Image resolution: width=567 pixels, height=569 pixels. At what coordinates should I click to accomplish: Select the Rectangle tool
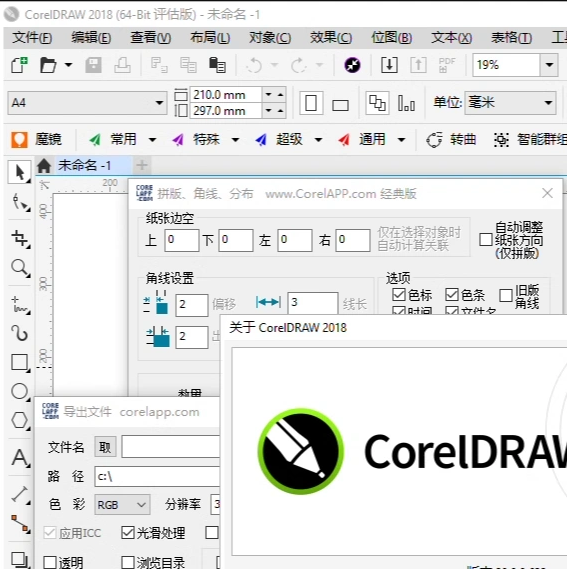click(20, 363)
